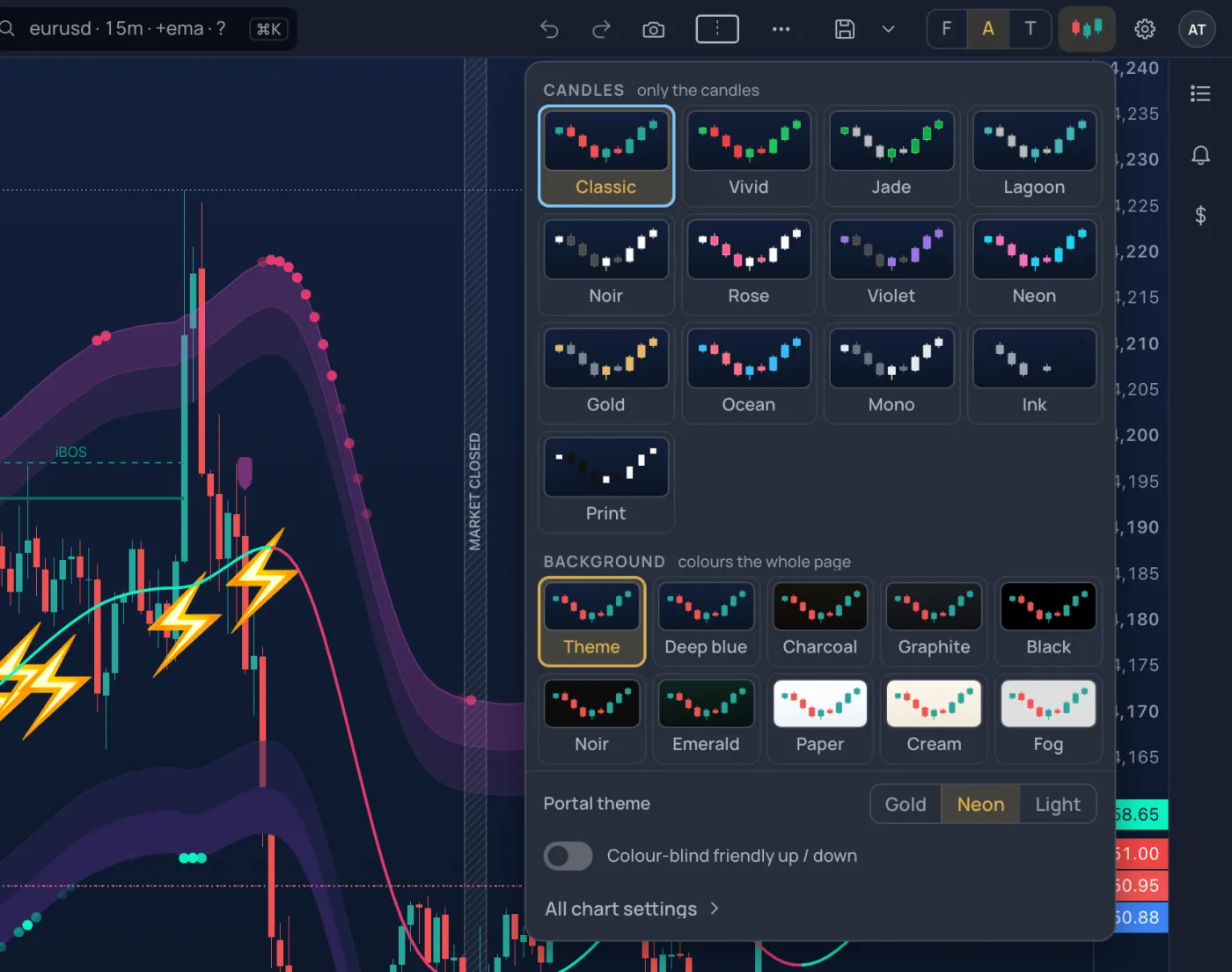The height and width of the screenshot is (972, 1232).
Task: Click the search magnifier icon
Action: (7, 29)
